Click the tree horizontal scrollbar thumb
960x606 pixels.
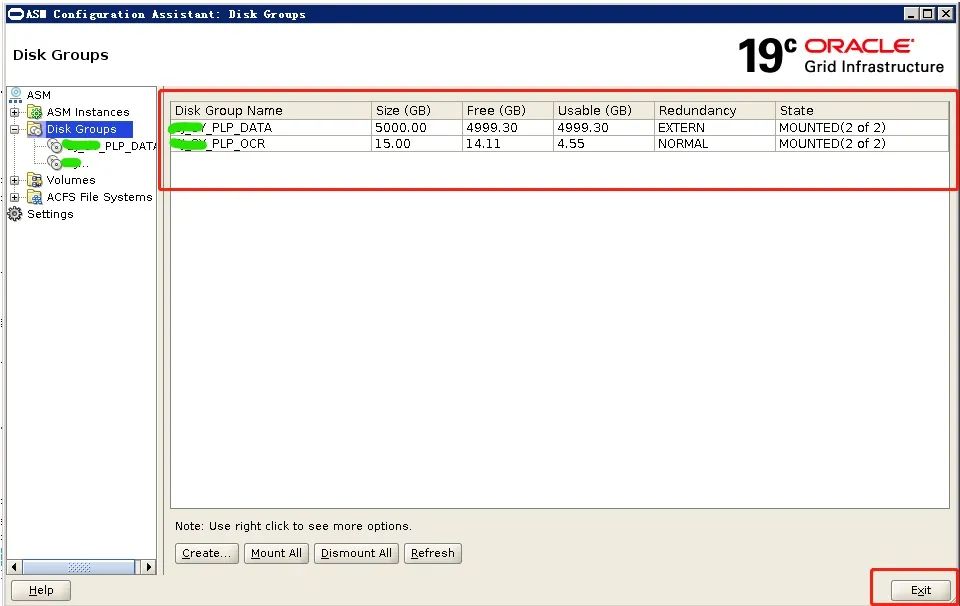pos(79,567)
